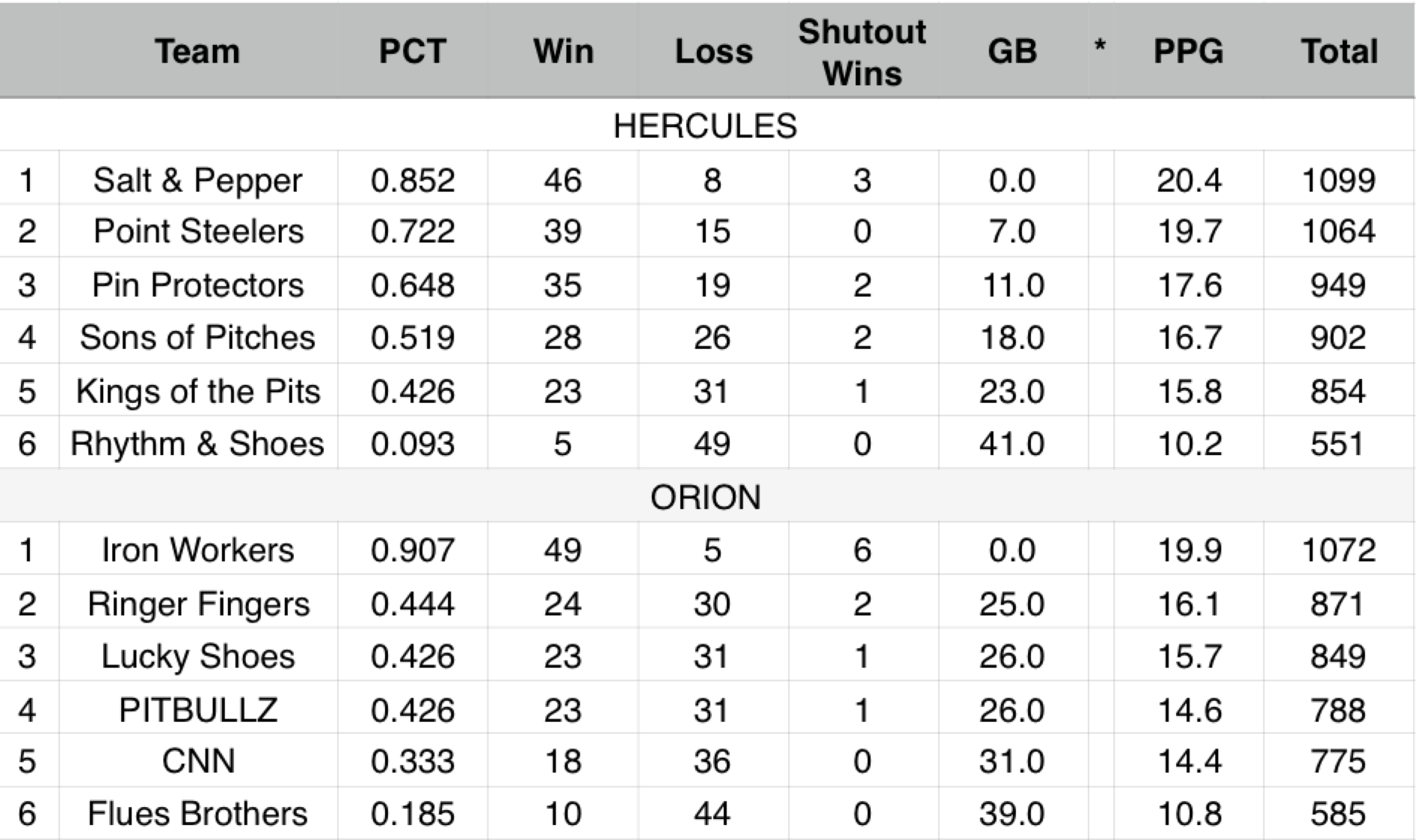Select Iron Workers PCT value 0.907
This screenshot has width=1416, height=840.
click(412, 550)
